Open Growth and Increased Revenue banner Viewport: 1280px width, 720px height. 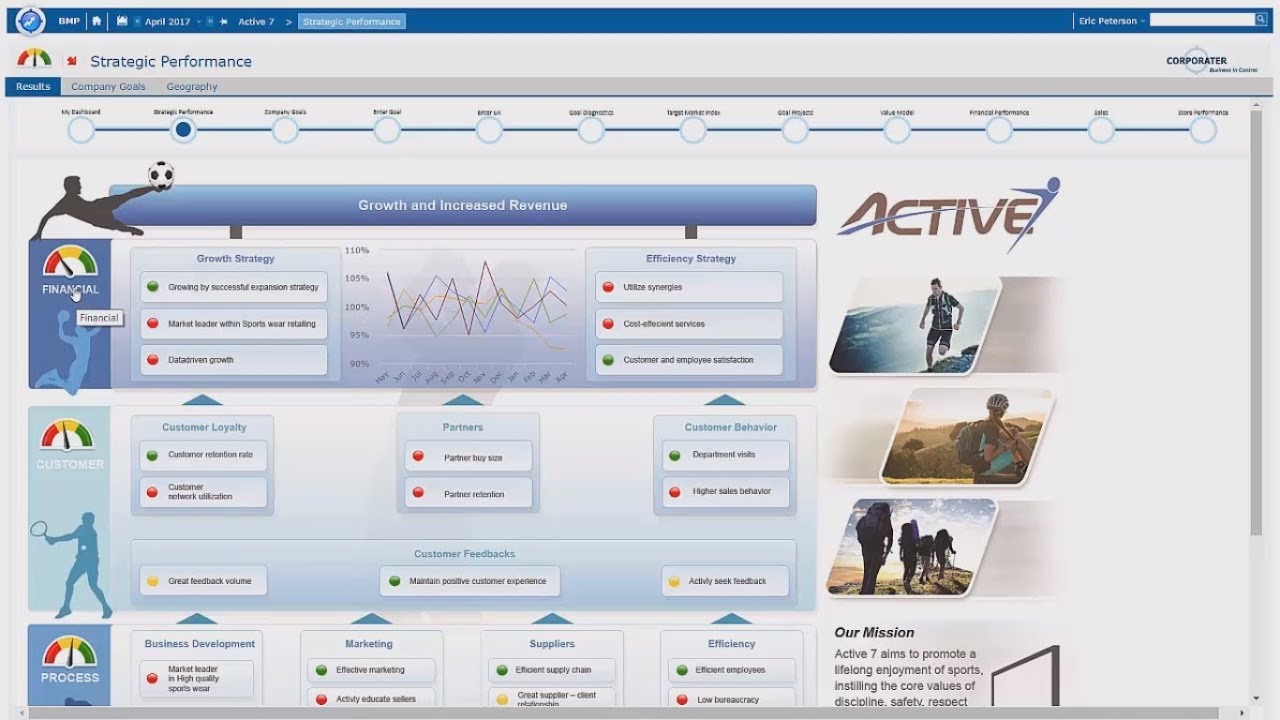click(x=463, y=205)
